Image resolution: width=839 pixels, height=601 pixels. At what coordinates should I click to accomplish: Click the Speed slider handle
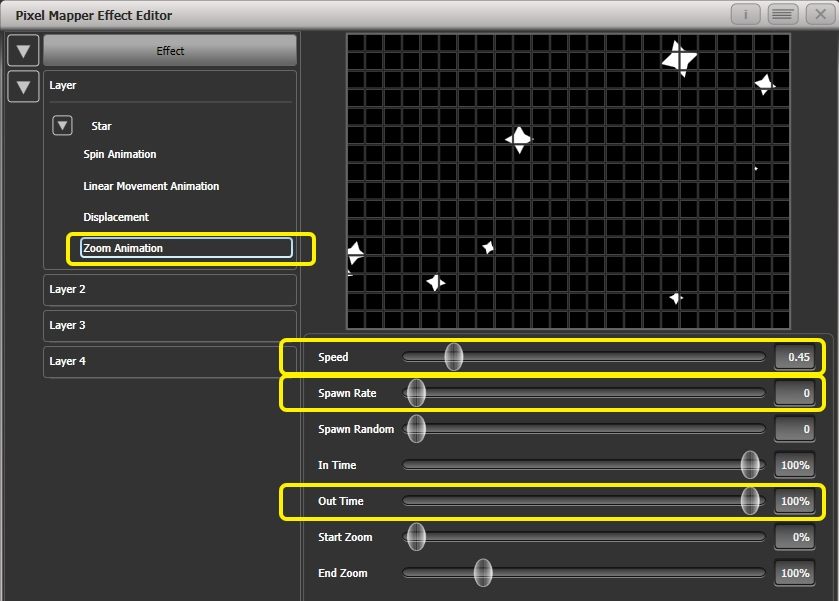(x=452, y=356)
